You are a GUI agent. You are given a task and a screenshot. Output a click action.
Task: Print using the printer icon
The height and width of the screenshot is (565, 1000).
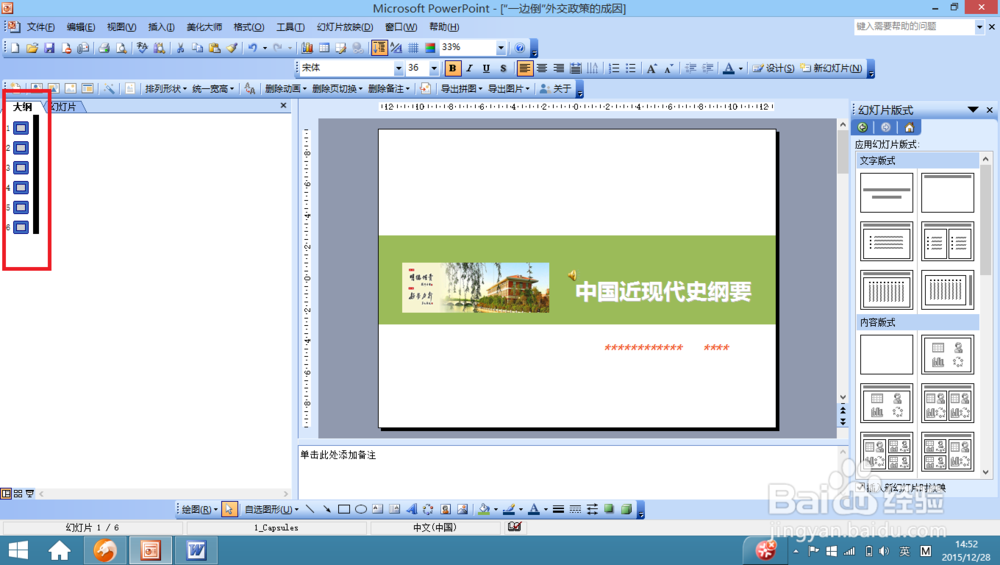tap(104, 48)
